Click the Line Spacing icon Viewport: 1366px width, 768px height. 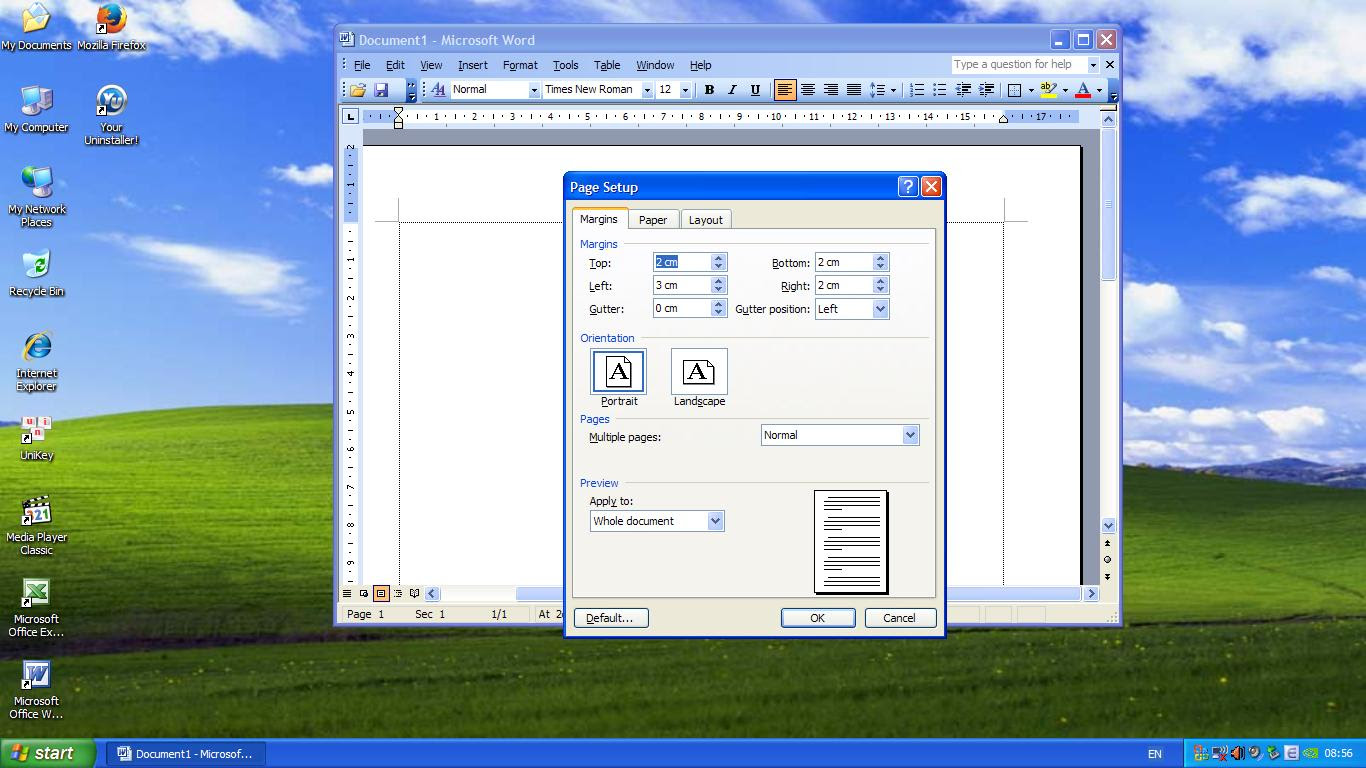877,90
